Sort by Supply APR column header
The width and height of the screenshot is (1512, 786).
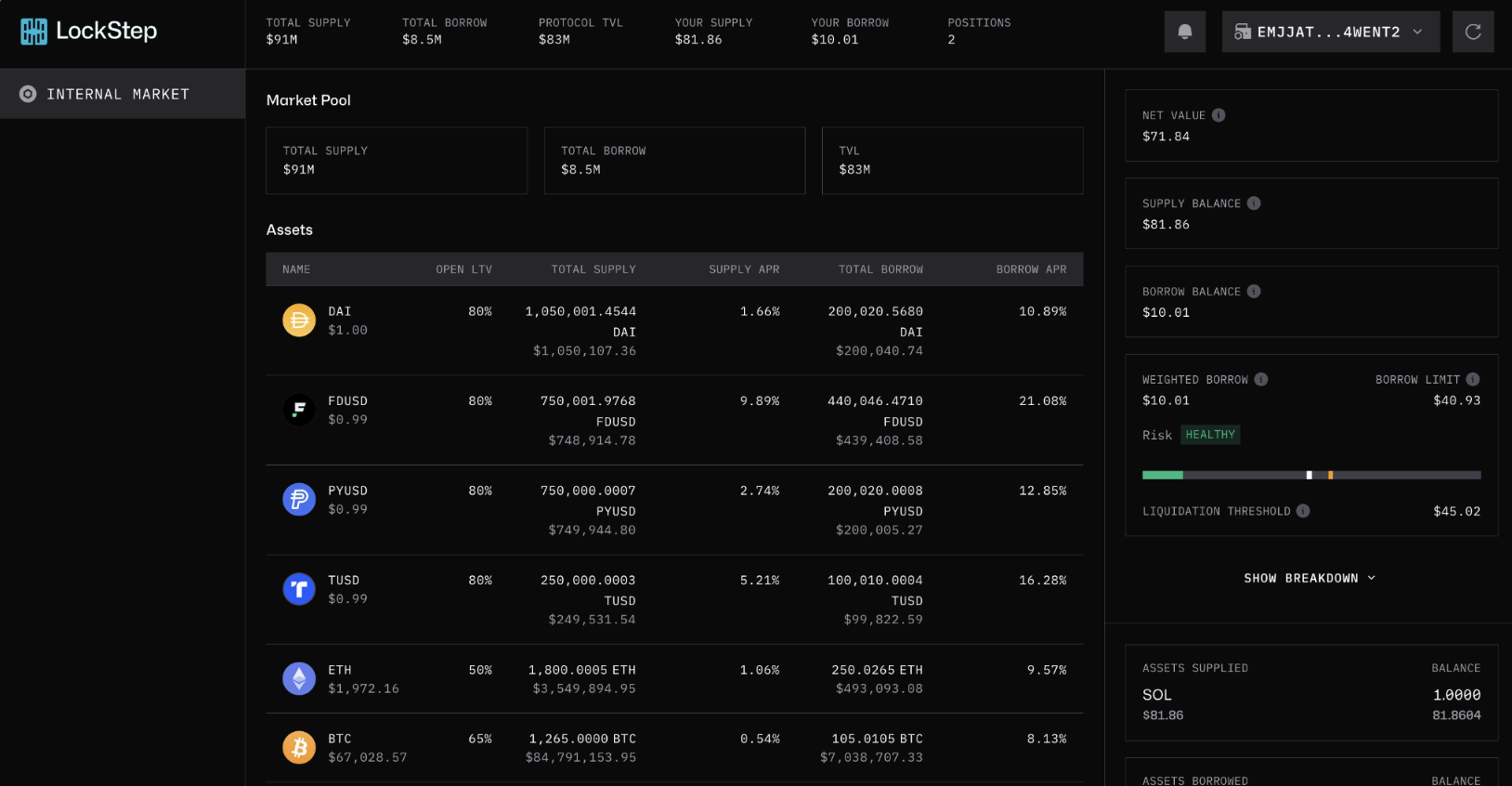(x=744, y=269)
